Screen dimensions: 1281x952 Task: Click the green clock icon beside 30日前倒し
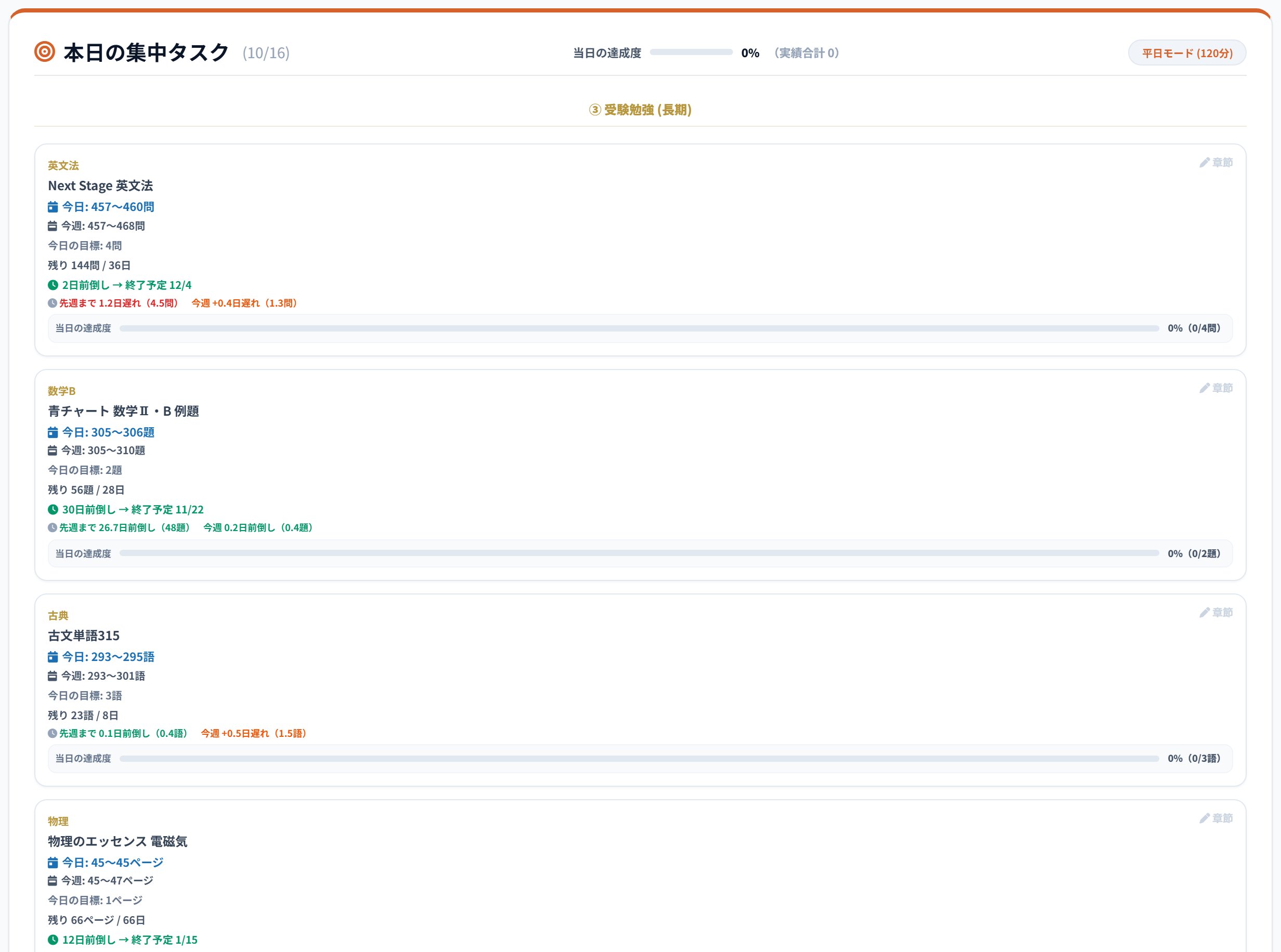click(53, 509)
